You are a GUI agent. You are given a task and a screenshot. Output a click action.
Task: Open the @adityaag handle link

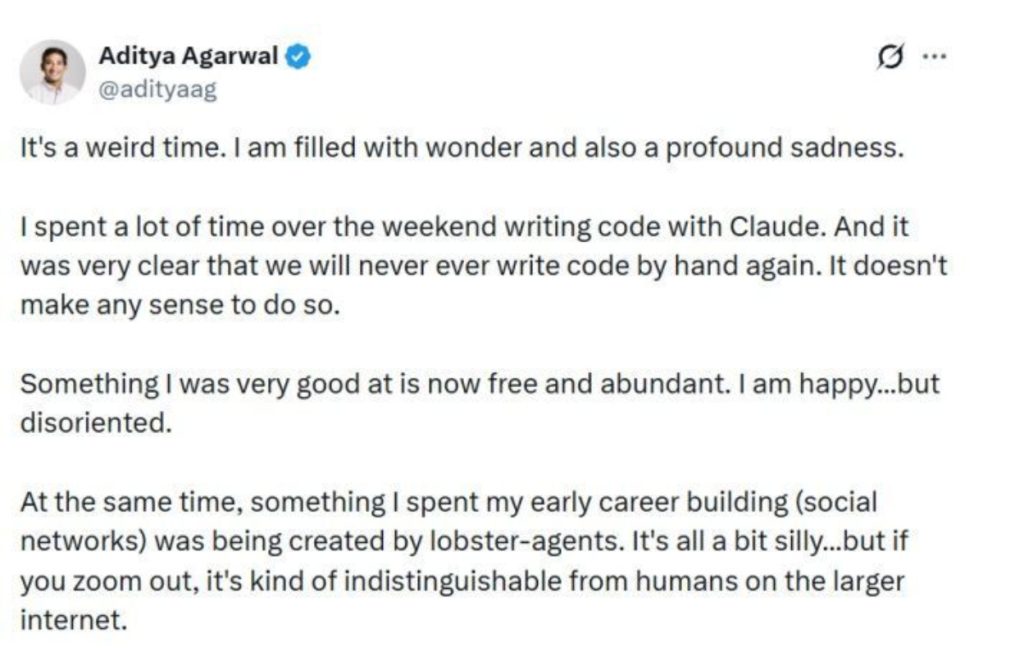pos(157,88)
